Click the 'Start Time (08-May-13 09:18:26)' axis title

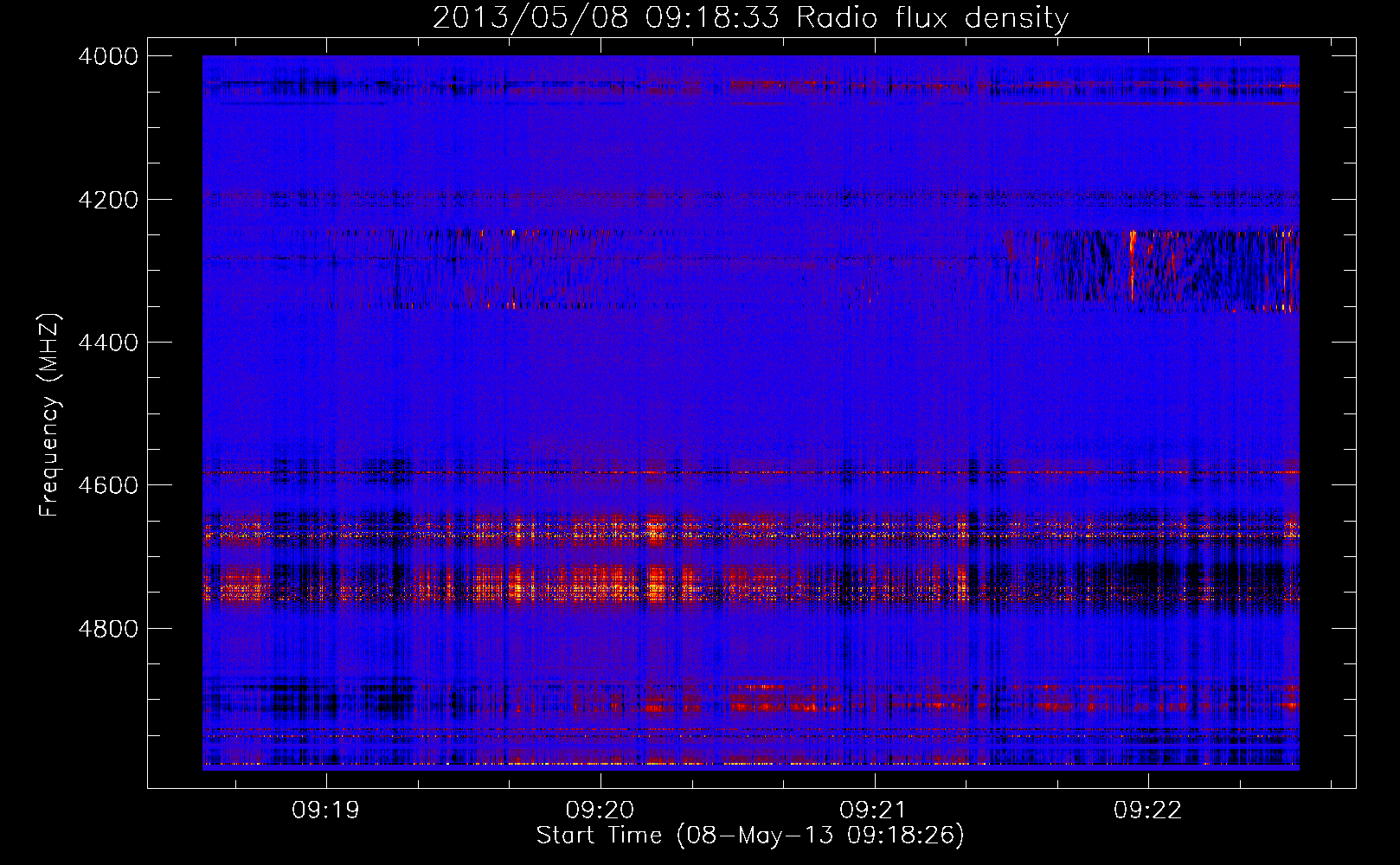tap(750, 836)
